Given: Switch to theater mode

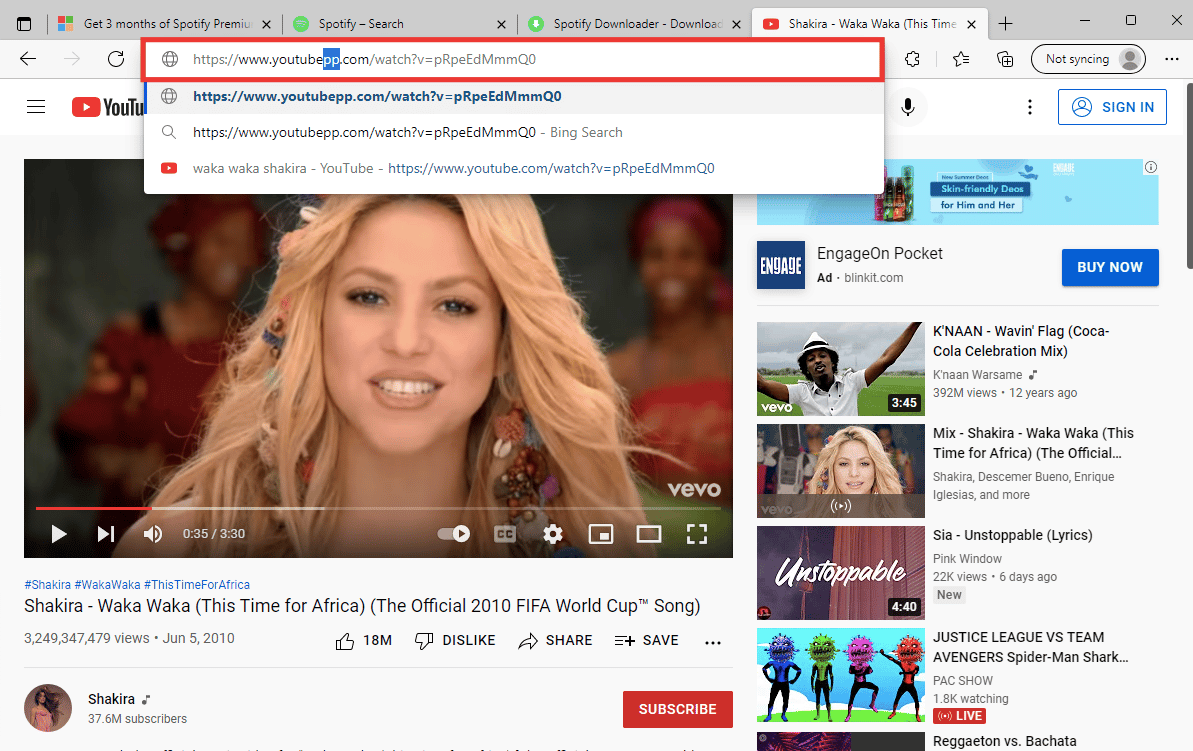Looking at the screenshot, I should pyautogui.click(x=649, y=534).
